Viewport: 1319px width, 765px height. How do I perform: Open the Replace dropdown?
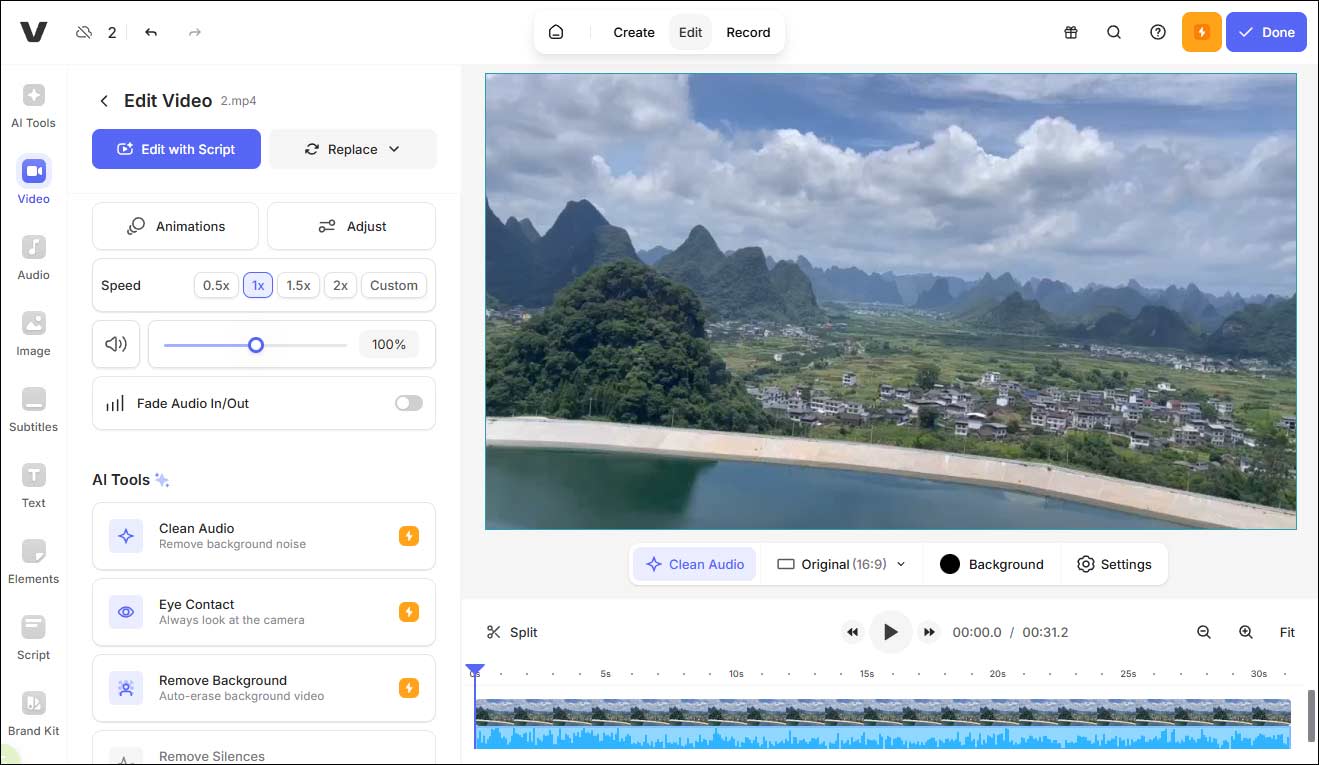[352, 148]
